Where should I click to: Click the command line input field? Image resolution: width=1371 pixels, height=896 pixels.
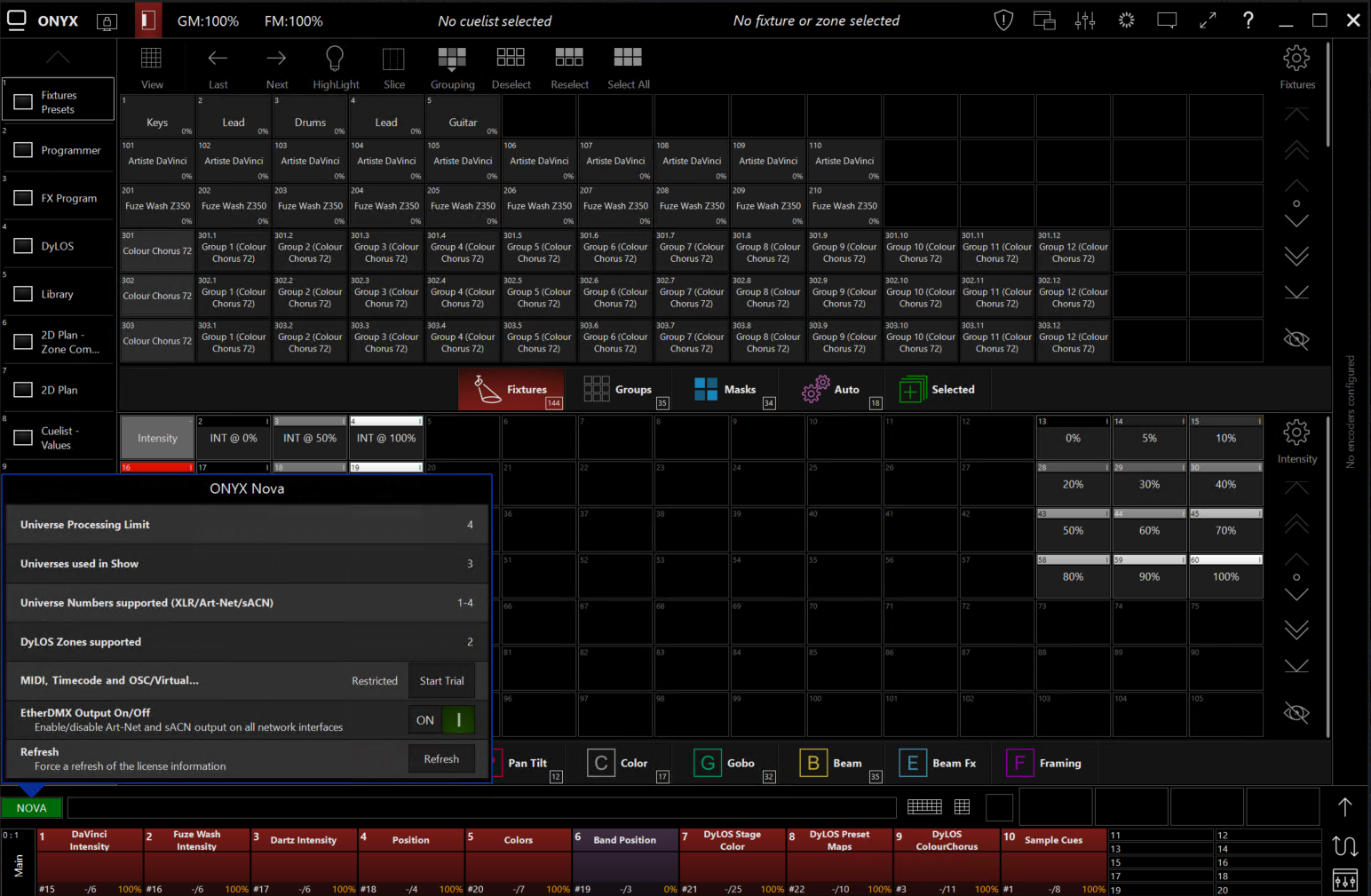(481, 807)
